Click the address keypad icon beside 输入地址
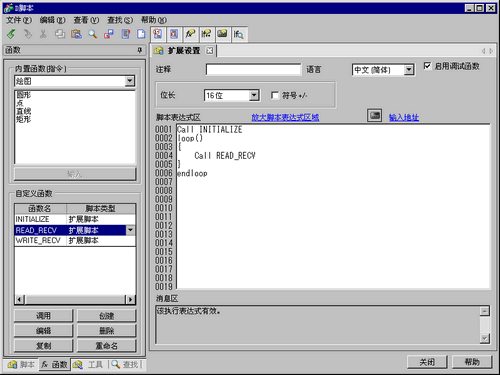Viewport: 500px width, 375px height. tap(375, 116)
